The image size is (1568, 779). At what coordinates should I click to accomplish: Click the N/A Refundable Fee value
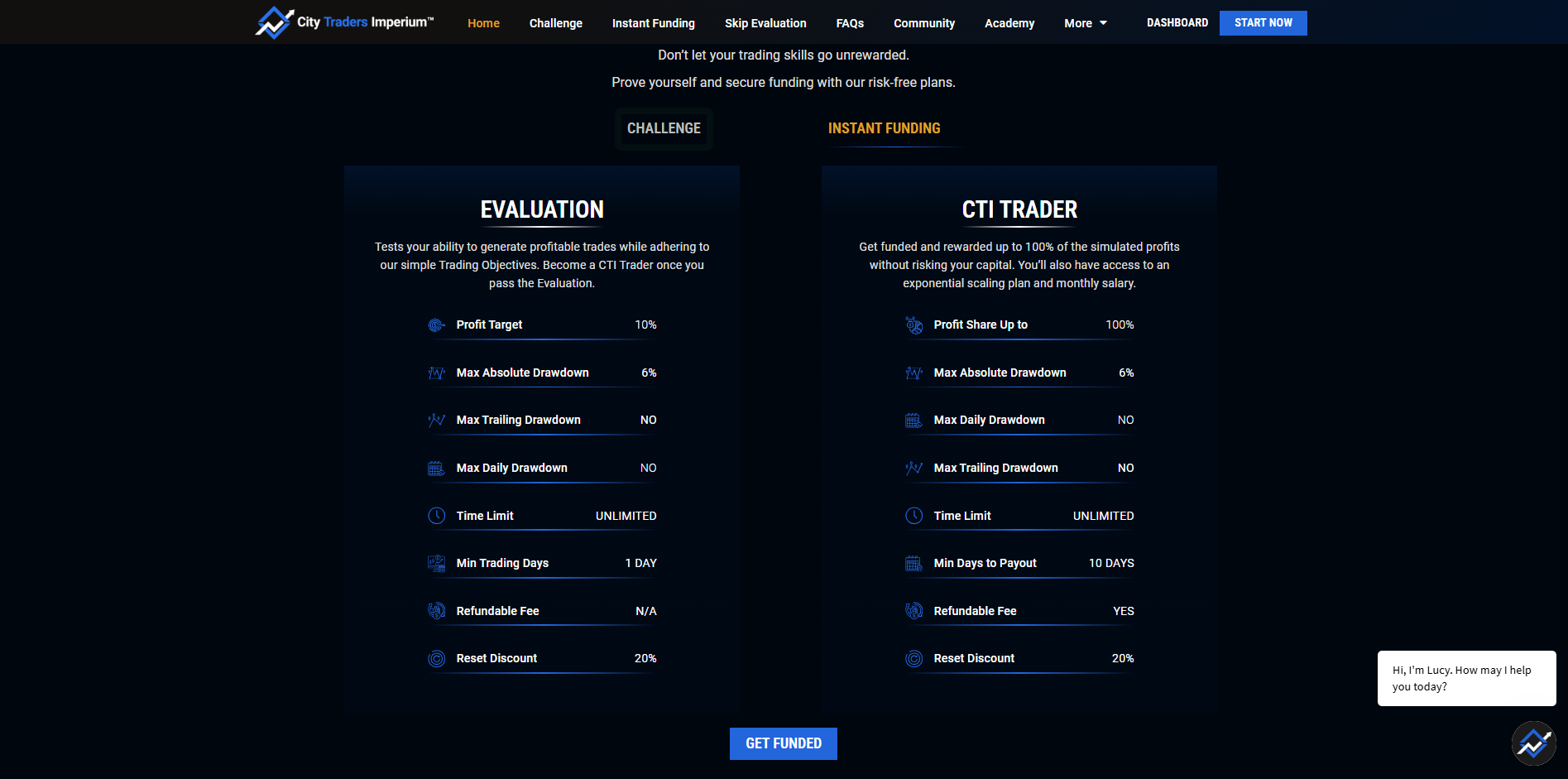pyautogui.click(x=645, y=611)
